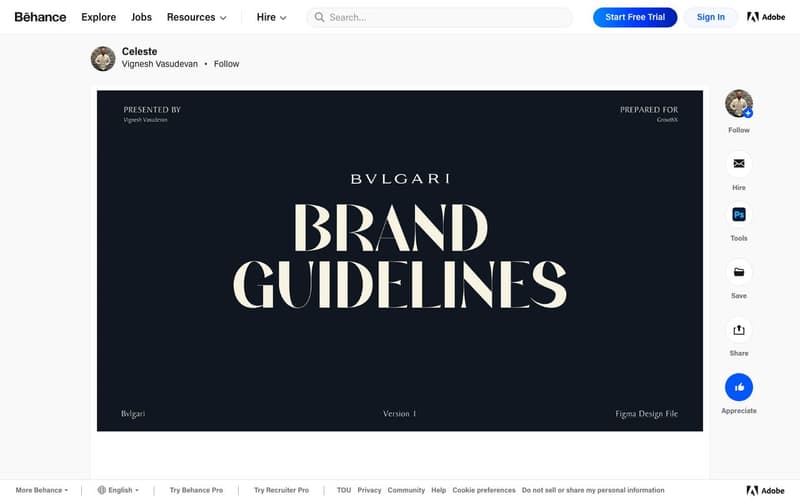The height and width of the screenshot is (500, 800).
Task: Share the project via the share icon
Action: tap(739, 330)
